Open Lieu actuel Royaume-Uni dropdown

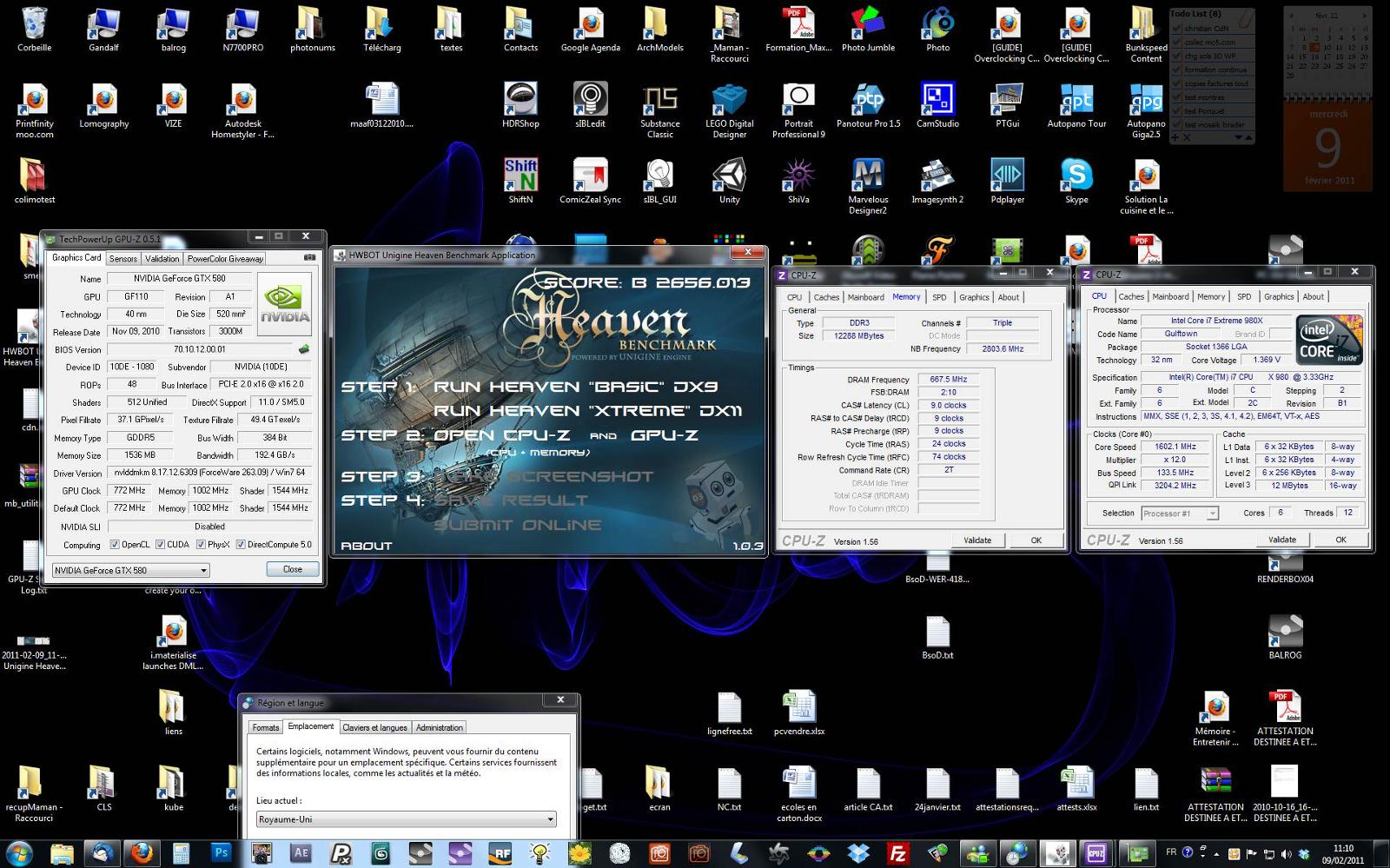tap(406, 819)
